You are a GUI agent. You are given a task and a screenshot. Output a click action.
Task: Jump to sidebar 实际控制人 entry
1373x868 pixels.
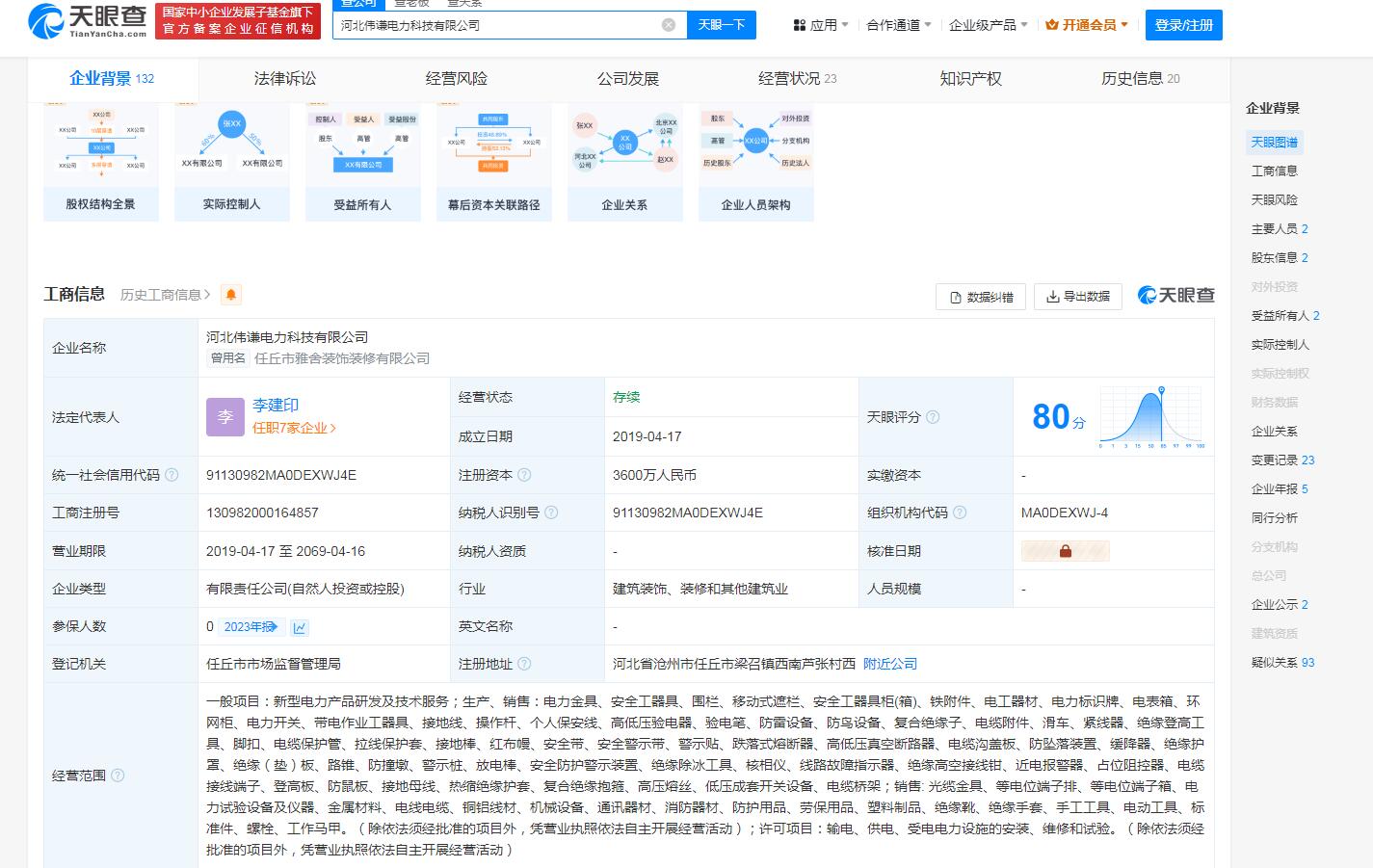(x=1280, y=345)
